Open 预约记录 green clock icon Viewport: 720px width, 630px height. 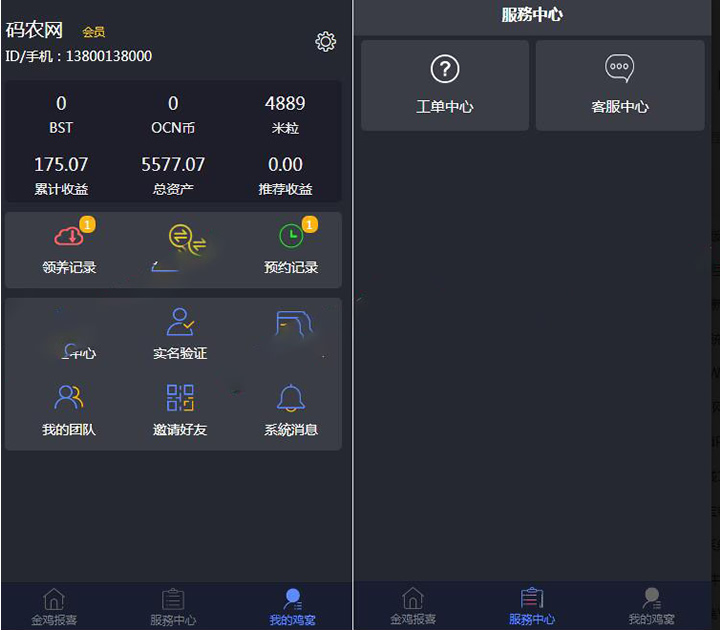tap(291, 236)
